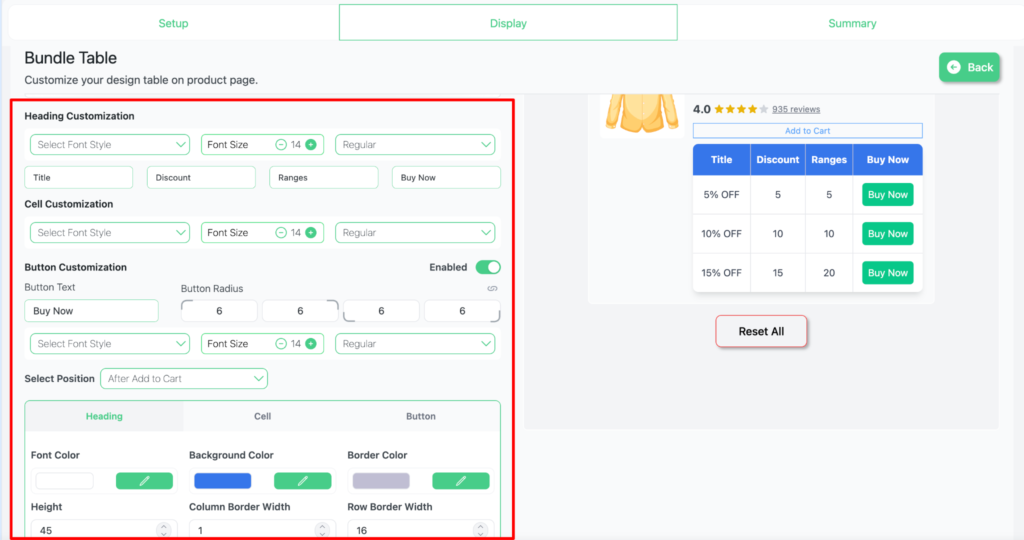Adjust the Row Border Width stepper
The height and width of the screenshot is (540, 1024).
(480, 530)
